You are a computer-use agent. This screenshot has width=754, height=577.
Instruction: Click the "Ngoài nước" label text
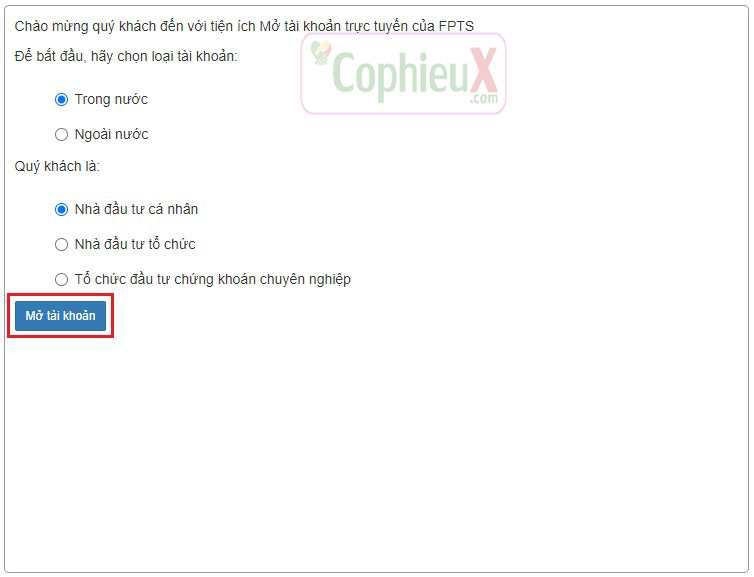111,134
